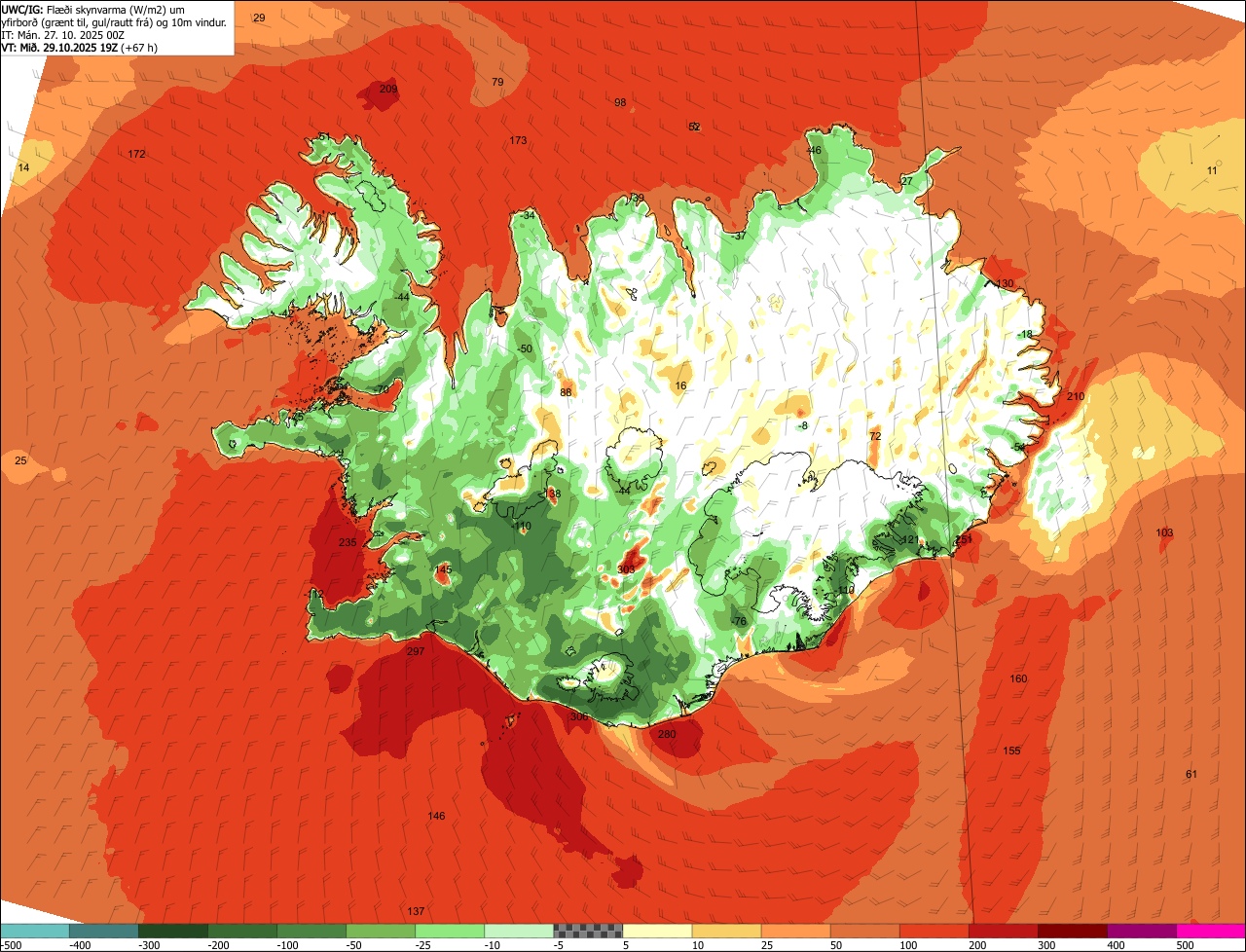This screenshot has height=952, width=1246.
Task: Click the legend label -300
Action: coord(149,944)
